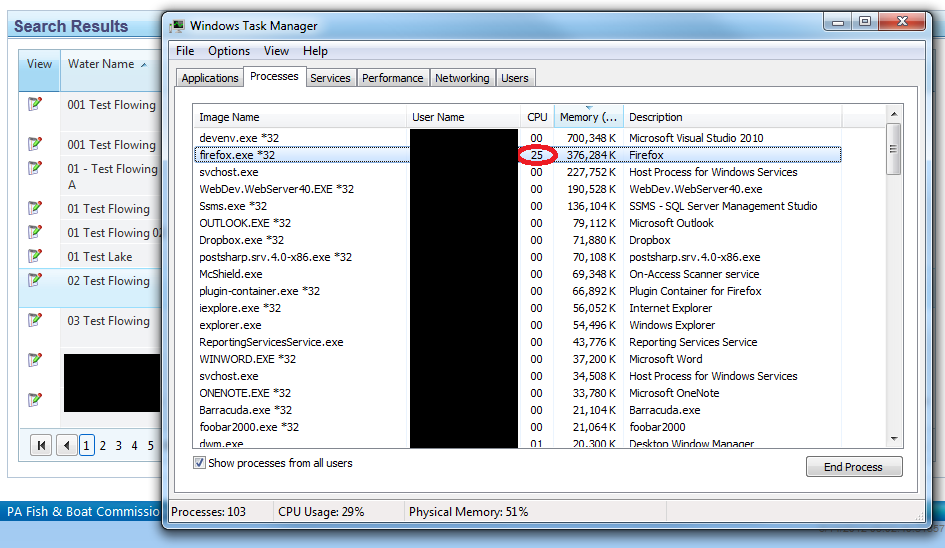The image size is (945, 548).
Task: Click 02 Test Flowing water name
Action: click(x=108, y=281)
